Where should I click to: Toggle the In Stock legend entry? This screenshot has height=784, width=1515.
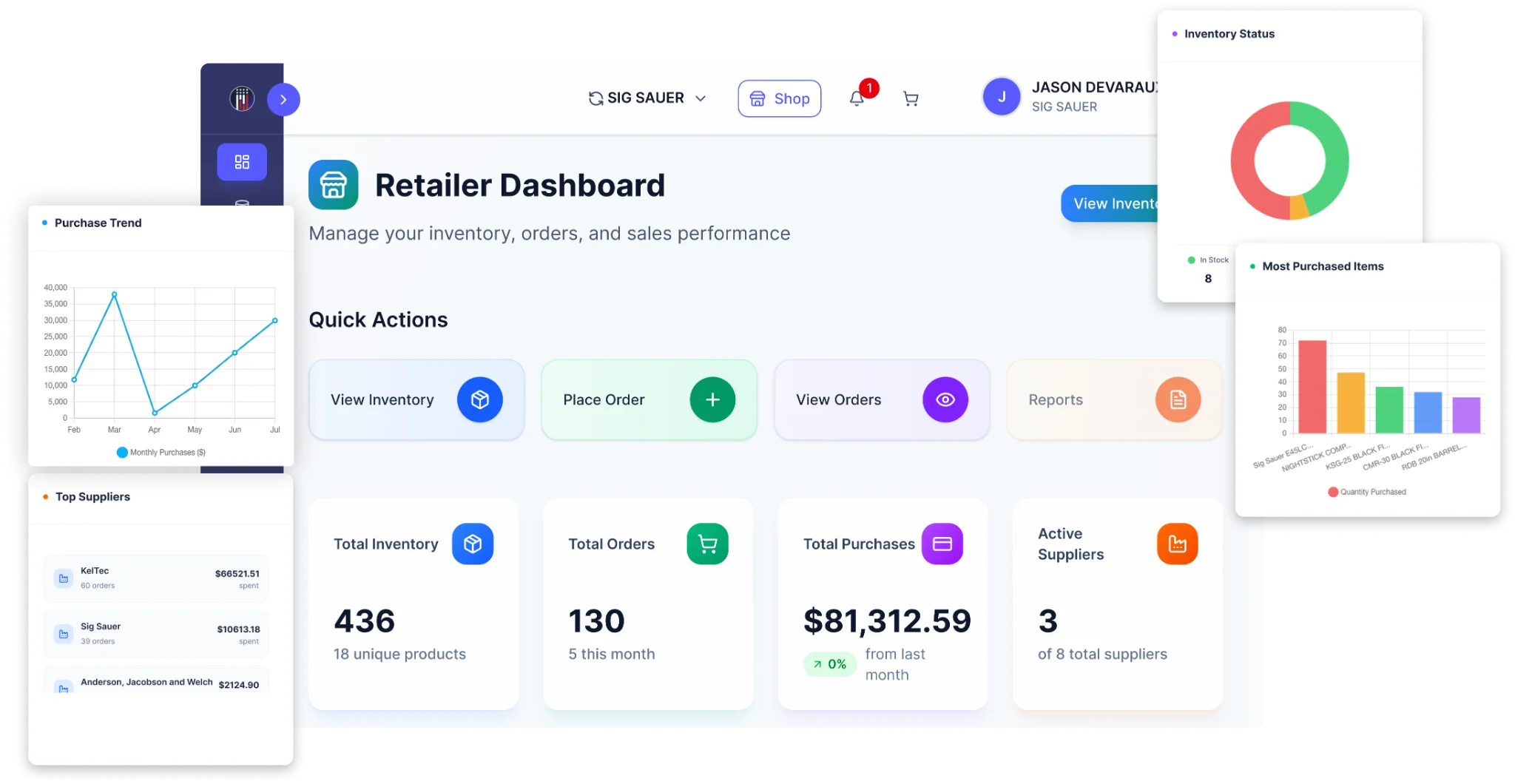pos(1208,260)
